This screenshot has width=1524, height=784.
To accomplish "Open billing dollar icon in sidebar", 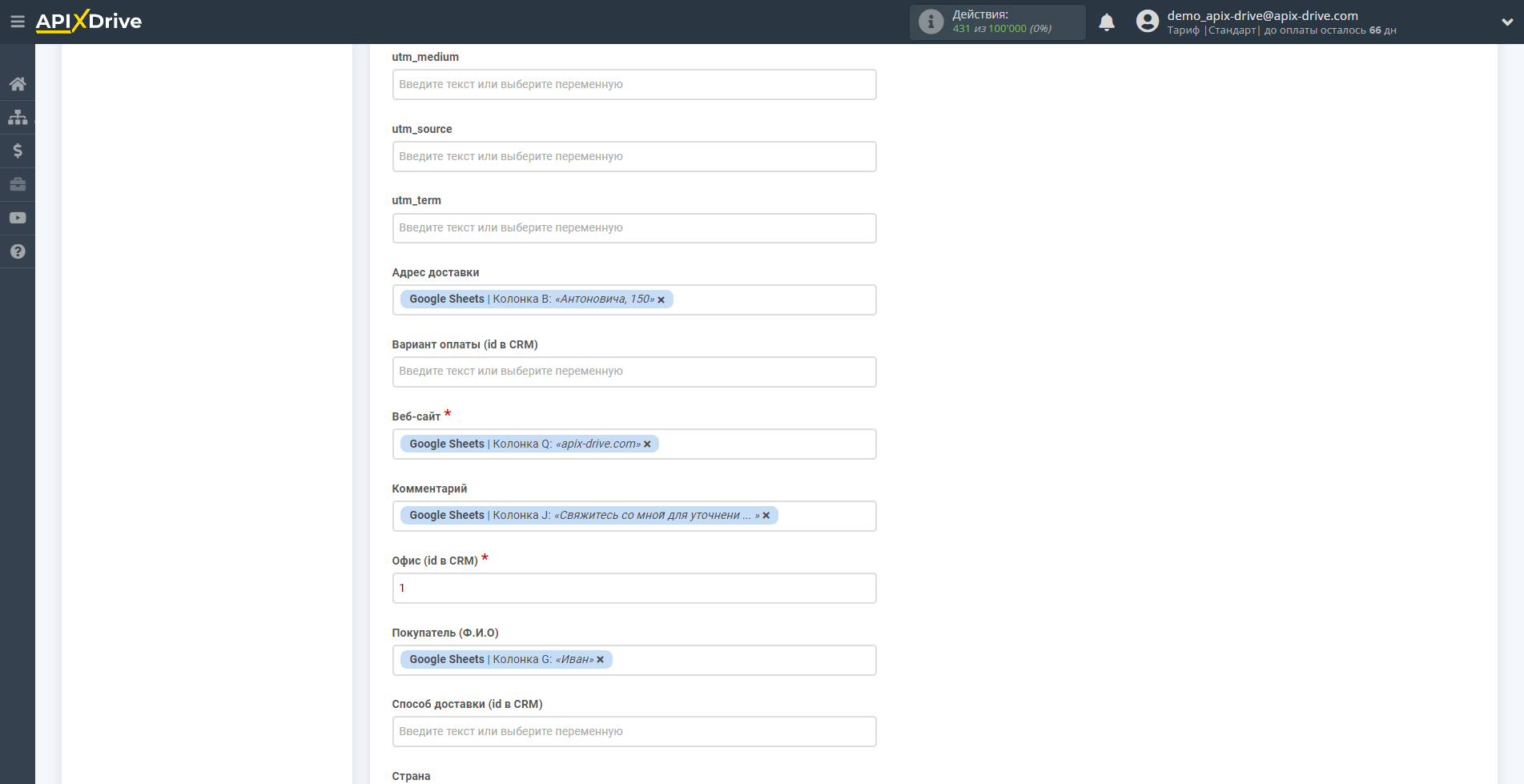I will [18, 151].
